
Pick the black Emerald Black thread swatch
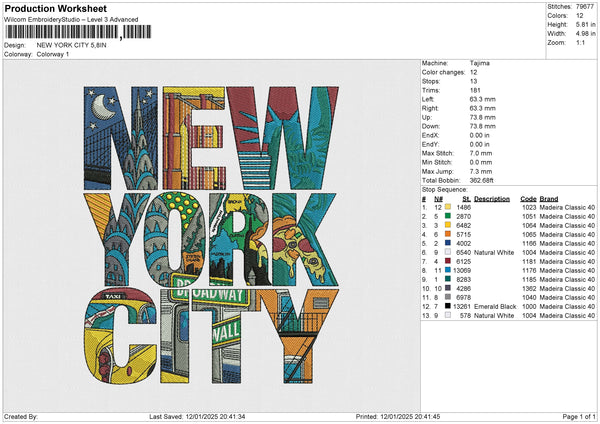pos(447,306)
